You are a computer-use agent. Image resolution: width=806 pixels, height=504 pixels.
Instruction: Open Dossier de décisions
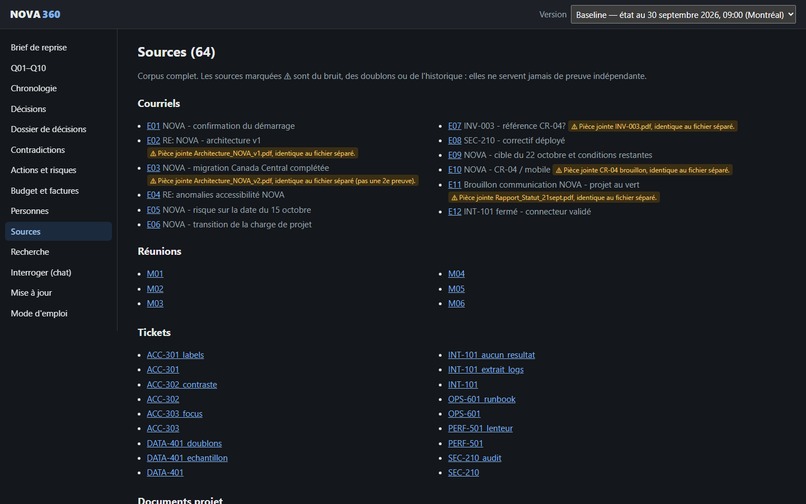(x=59, y=129)
